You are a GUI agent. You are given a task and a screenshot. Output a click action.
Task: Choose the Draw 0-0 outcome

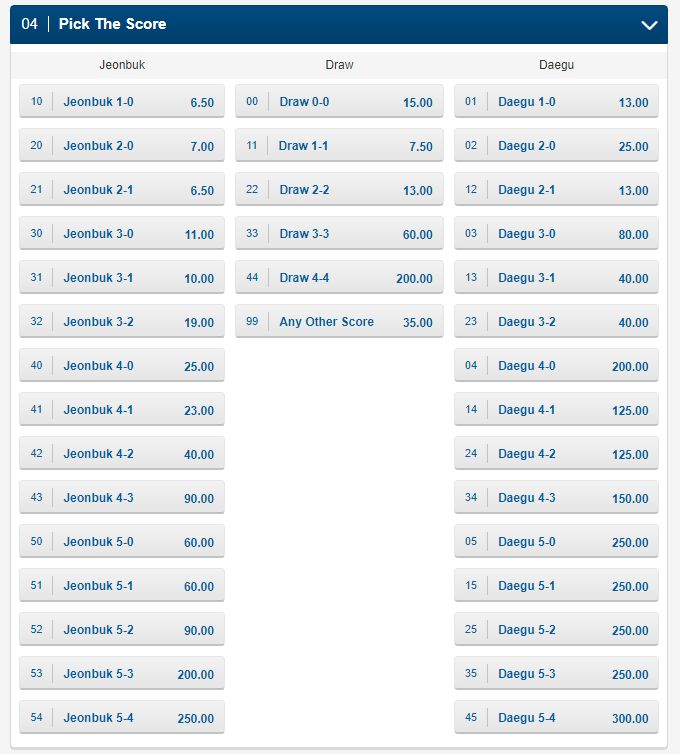pyautogui.click(x=339, y=102)
